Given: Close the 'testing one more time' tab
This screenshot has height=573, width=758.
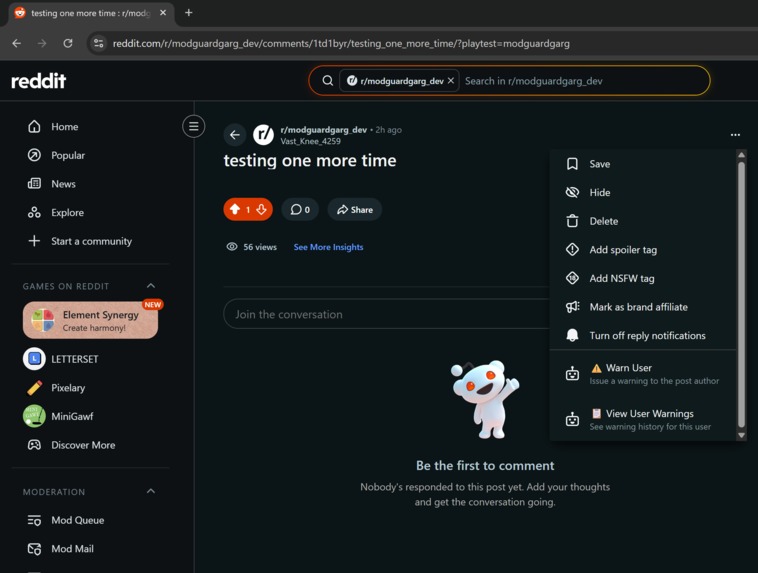Looking at the screenshot, I should [163, 13].
